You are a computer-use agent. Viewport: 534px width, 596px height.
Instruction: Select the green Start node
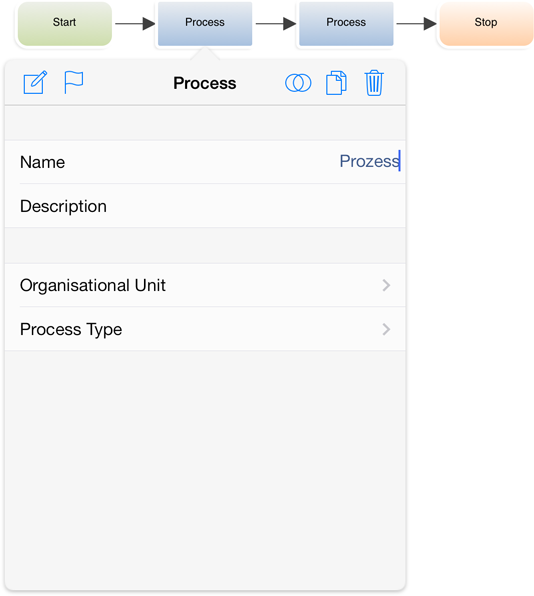pos(65,24)
